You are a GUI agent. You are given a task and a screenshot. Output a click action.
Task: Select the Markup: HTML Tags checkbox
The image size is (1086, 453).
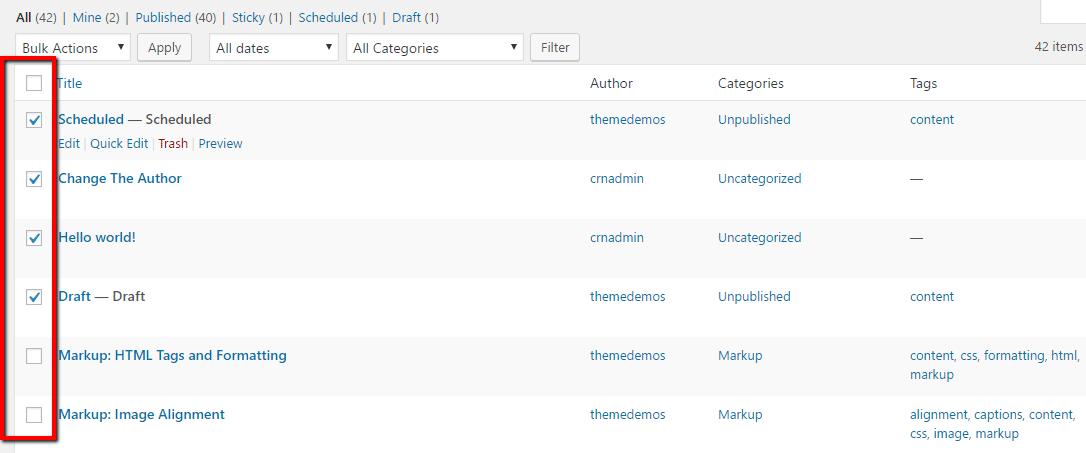[34, 356]
